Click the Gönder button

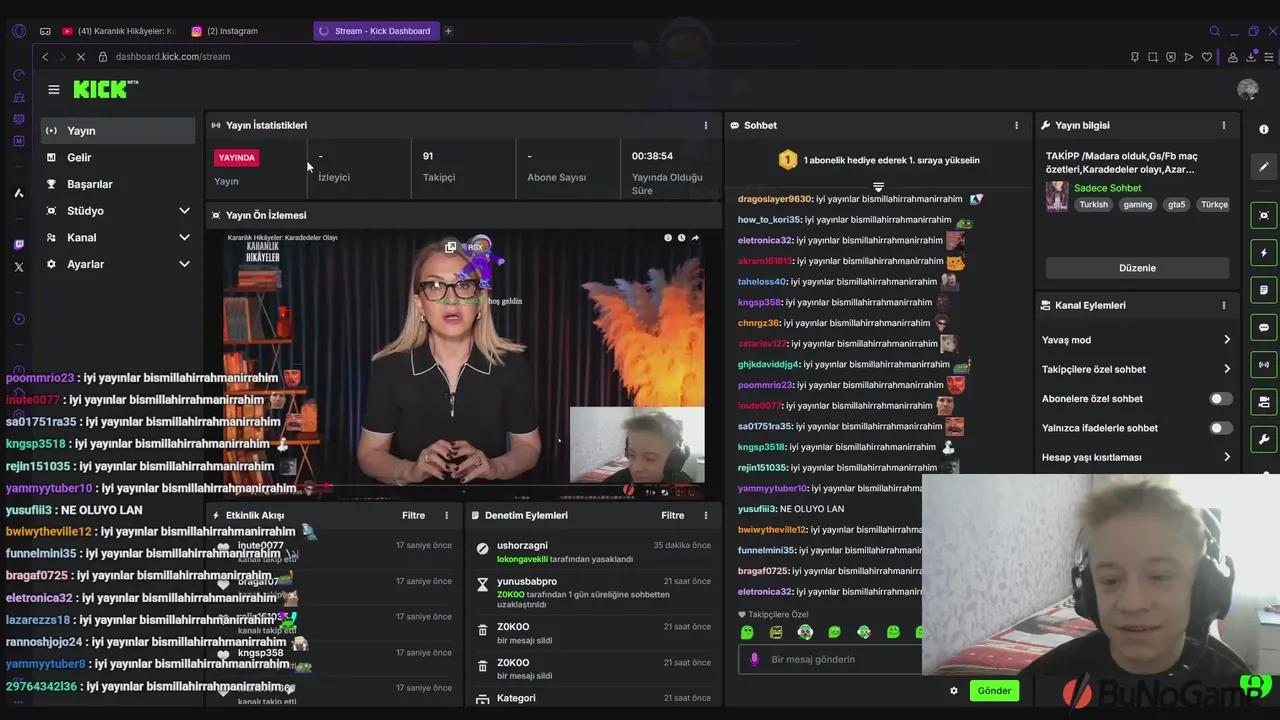point(994,691)
